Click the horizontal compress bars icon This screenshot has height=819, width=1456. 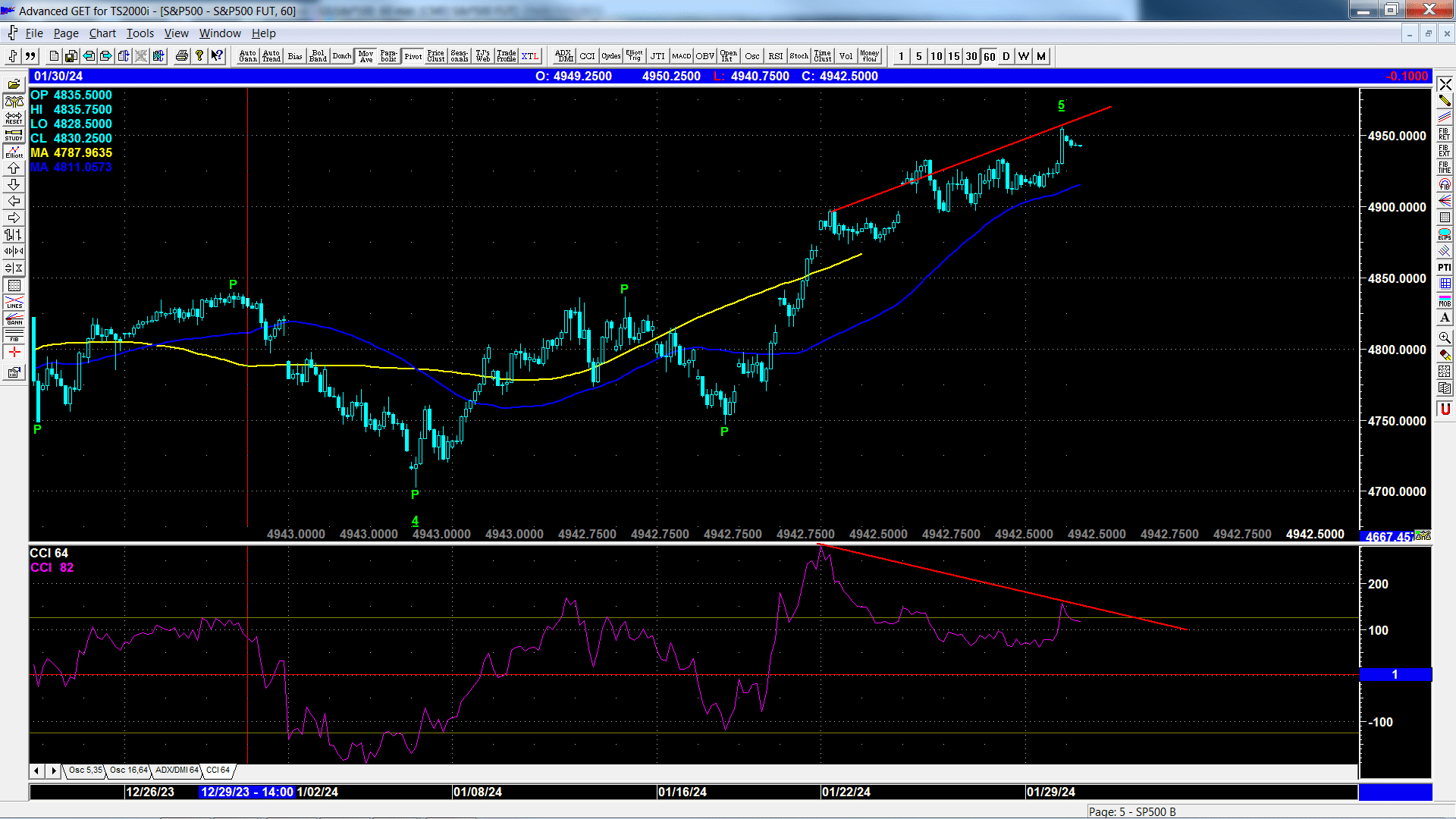14,251
